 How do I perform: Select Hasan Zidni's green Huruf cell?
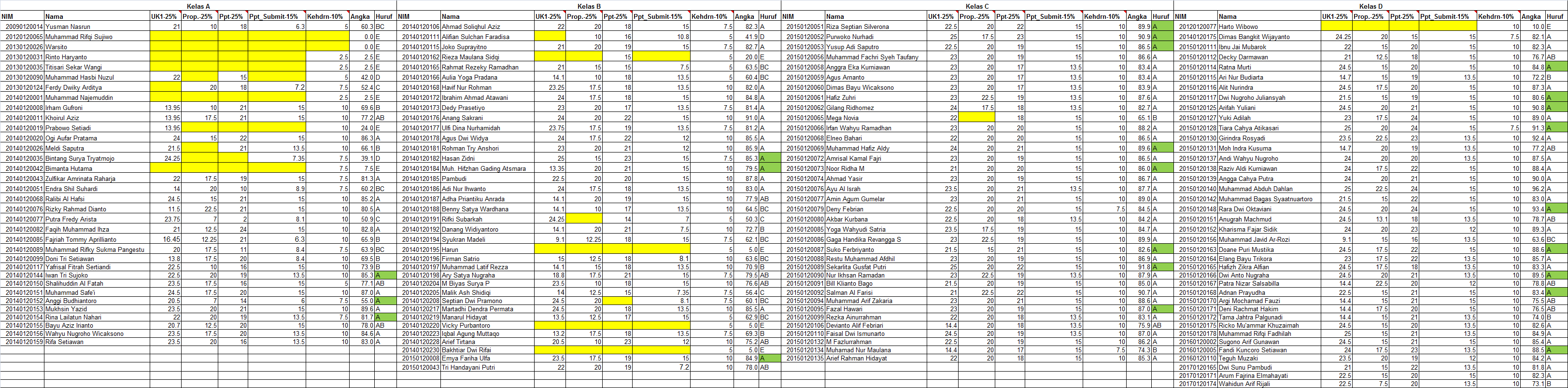[x=769, y=159]
